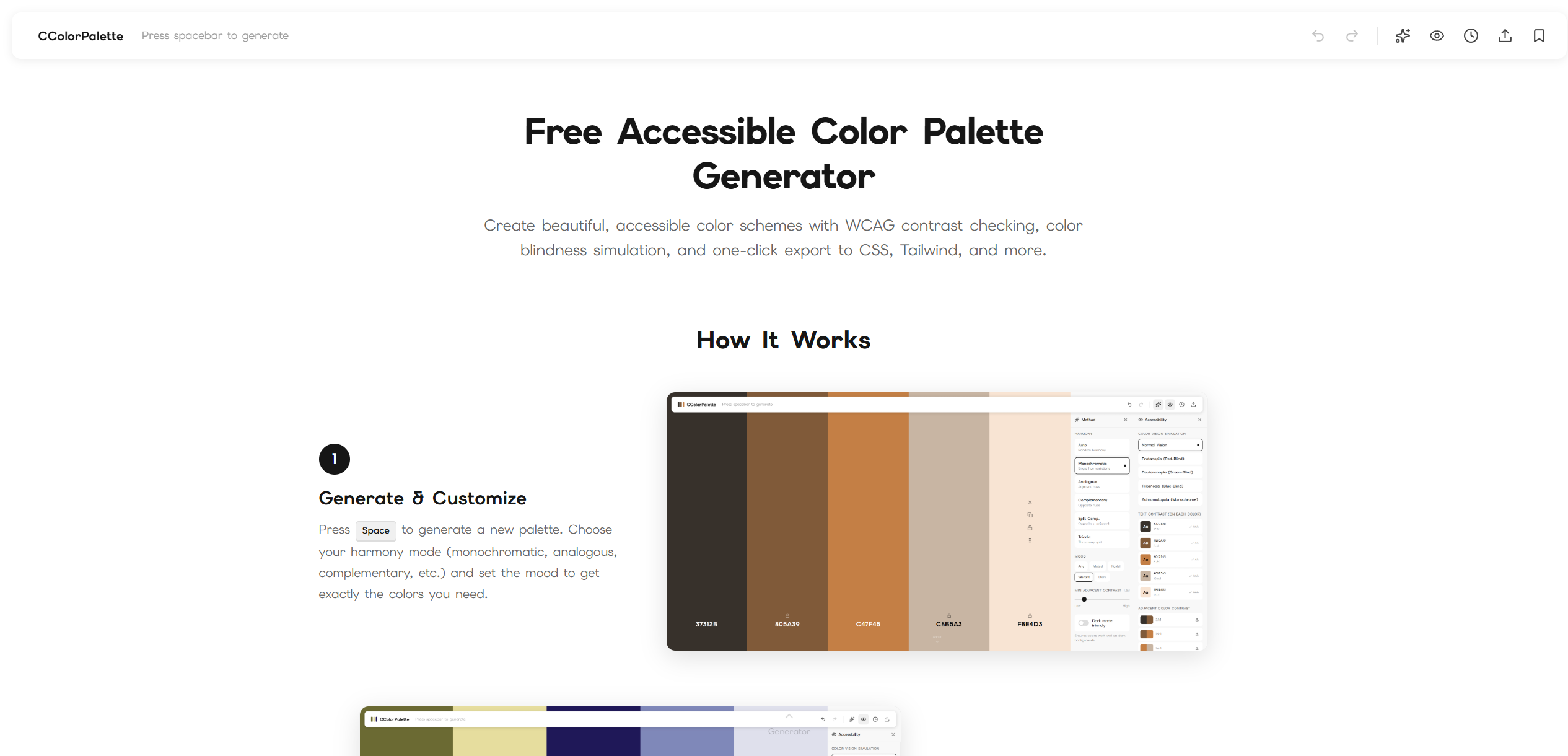View palette history via the clock icon
The width and height of the screenshot is (1568, 756).
click(1471, 35)
